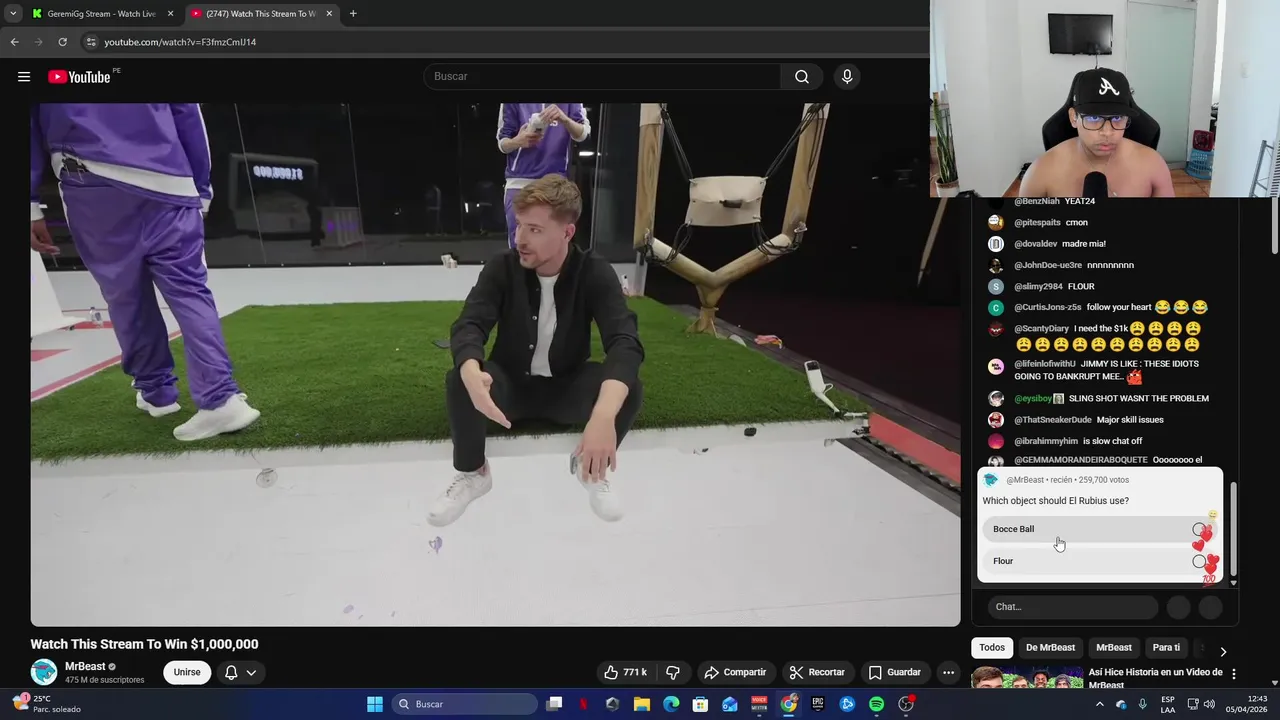1280x720 pixels.
Task: Select the Para ti filter chip
Action: click(x=1166, y=648)
